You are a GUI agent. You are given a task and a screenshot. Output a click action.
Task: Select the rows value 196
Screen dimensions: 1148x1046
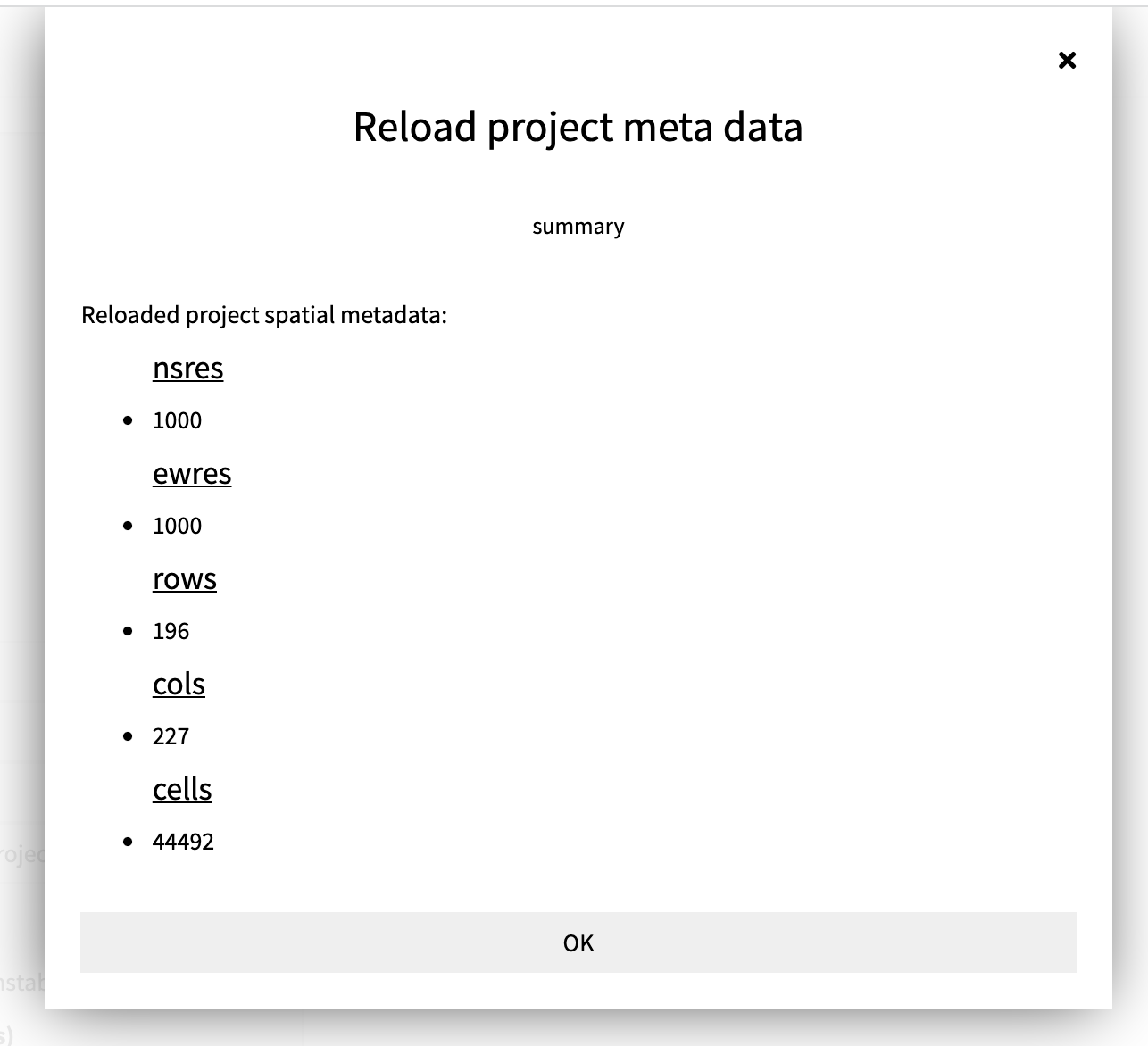pyautogui.click(x=171, y=631)
